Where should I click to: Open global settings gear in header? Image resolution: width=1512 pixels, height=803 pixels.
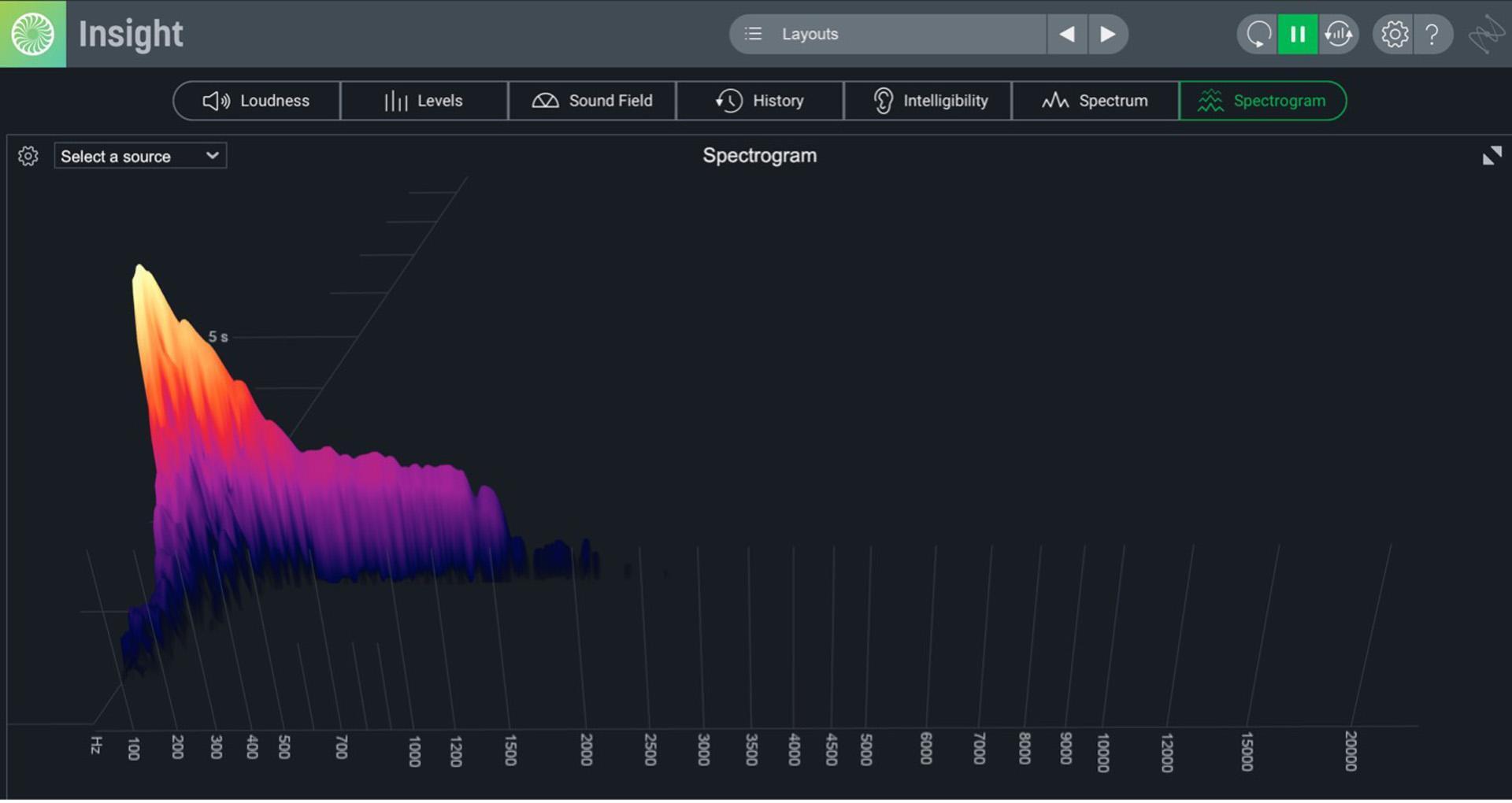coord(1394,34)
